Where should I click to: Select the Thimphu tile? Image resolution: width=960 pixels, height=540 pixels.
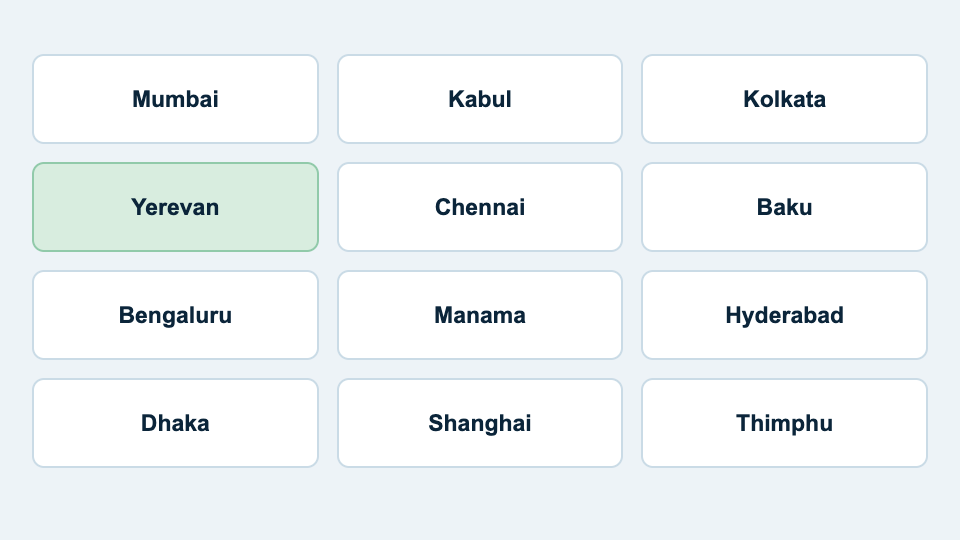coord(784,423)
